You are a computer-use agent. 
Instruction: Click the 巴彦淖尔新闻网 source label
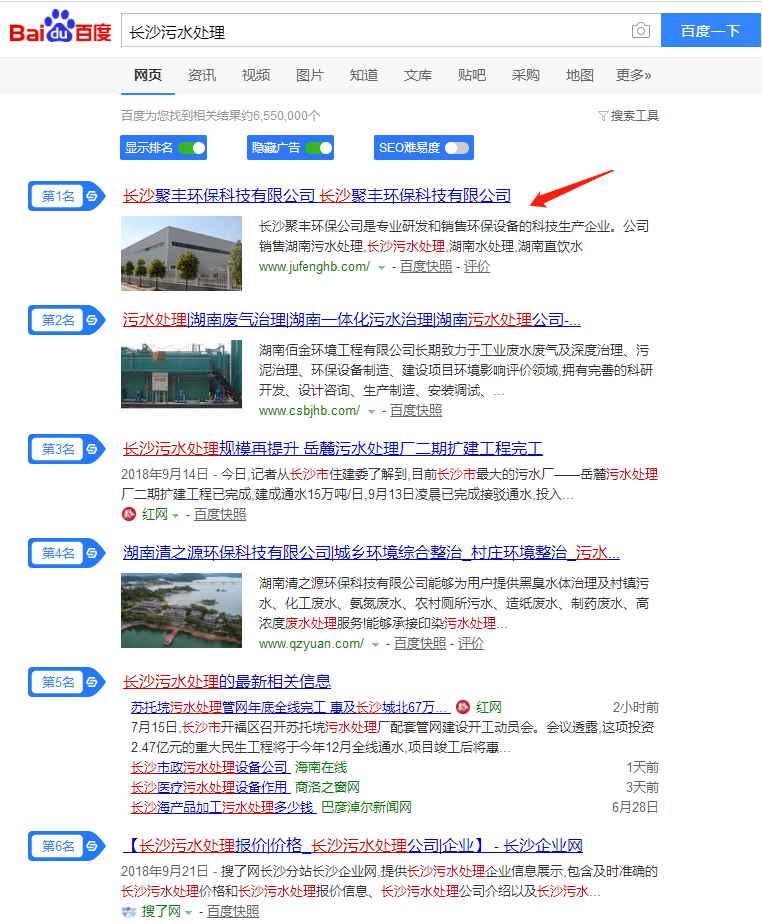[366, 807]
